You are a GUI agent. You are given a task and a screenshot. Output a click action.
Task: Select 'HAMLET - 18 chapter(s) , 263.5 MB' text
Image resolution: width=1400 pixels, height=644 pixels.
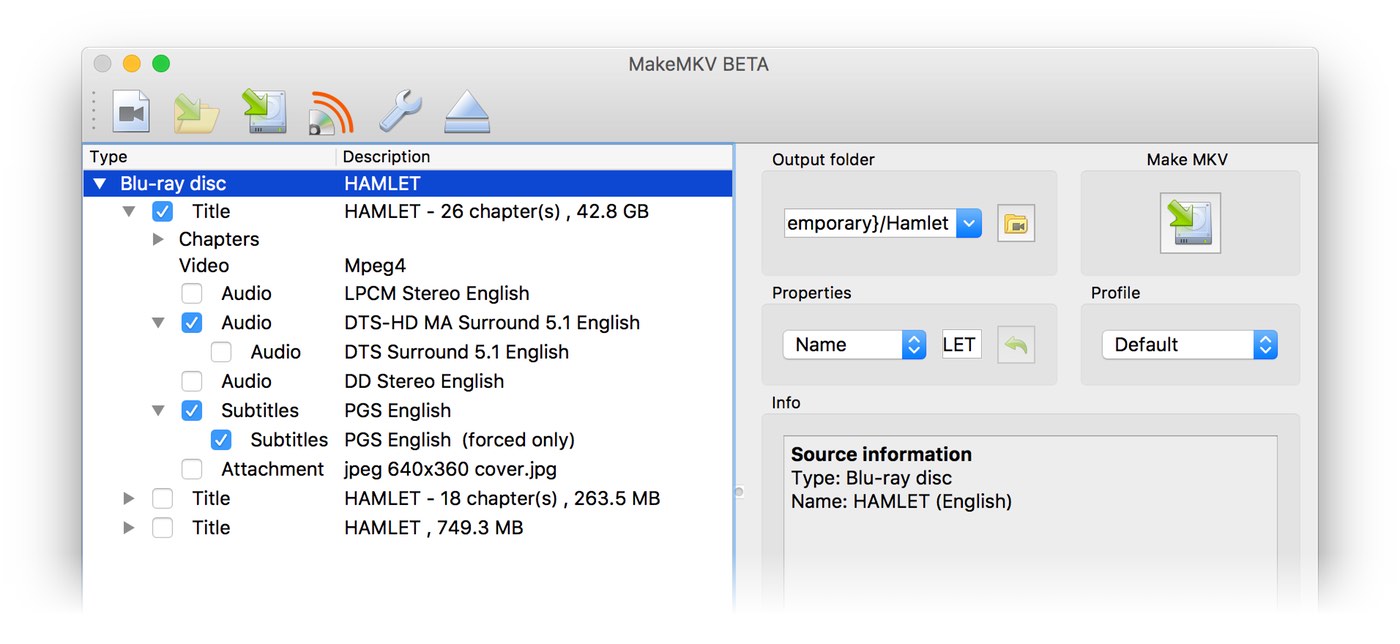point(502,498)
